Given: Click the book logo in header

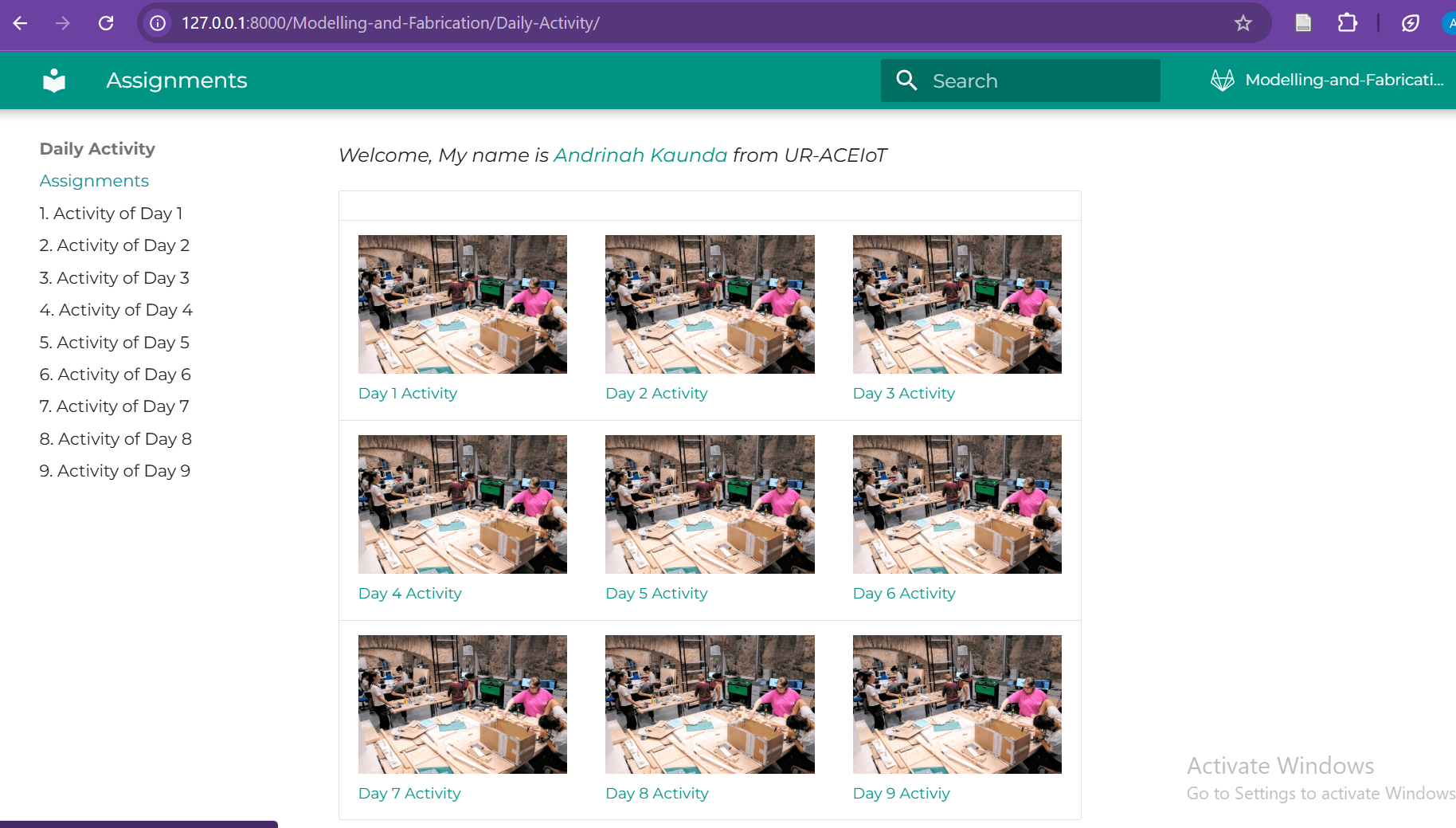Looking at the screenshot, I should click(54, 80).
